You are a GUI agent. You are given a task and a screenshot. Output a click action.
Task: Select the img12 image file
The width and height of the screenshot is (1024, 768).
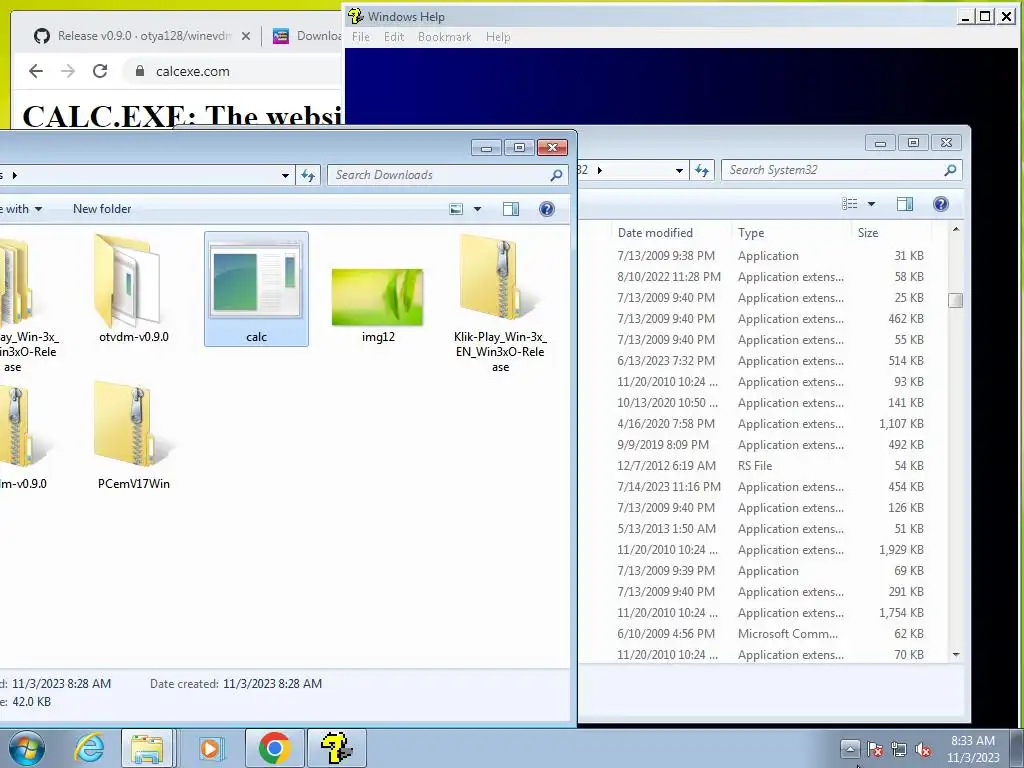[377, 305]
